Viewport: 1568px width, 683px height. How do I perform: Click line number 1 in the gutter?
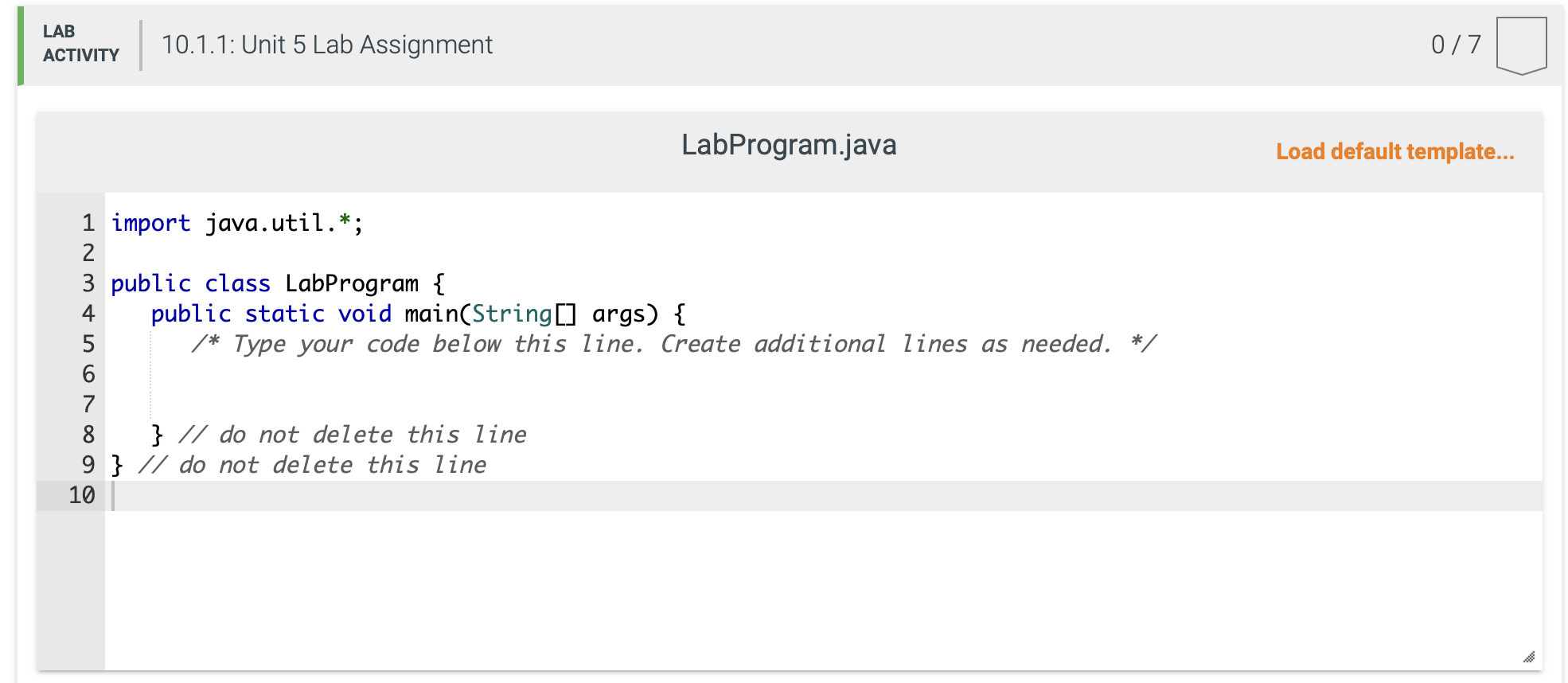[88, 223]
